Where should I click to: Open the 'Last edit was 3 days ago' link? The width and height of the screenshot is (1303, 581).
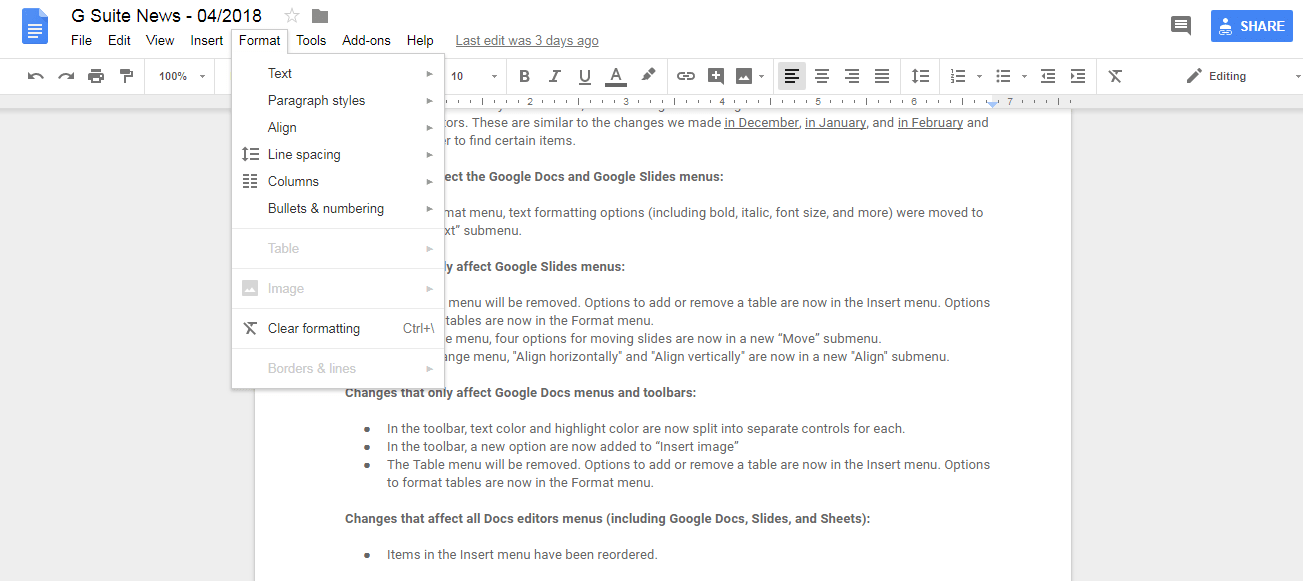coord(526,40)
